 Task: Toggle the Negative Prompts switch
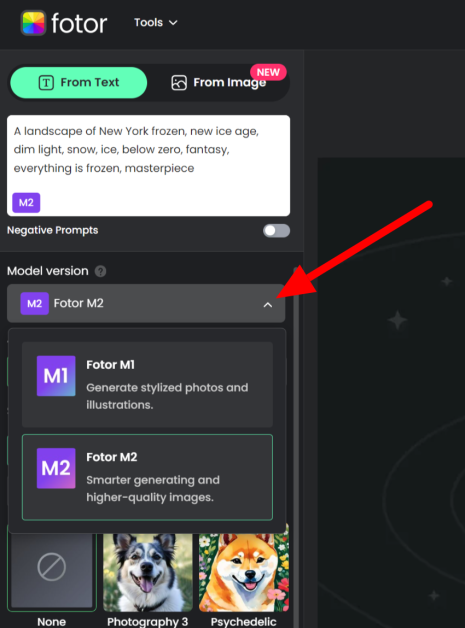click(276, 230)
